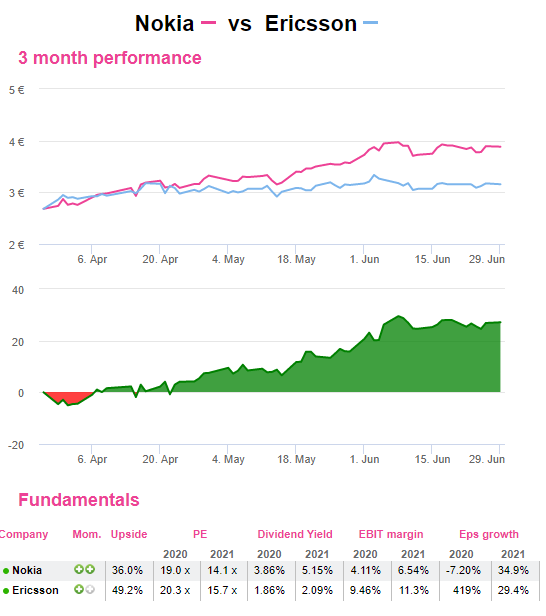
Task: Click the 4 € axis label on price chart
Action: click(16, 142)
